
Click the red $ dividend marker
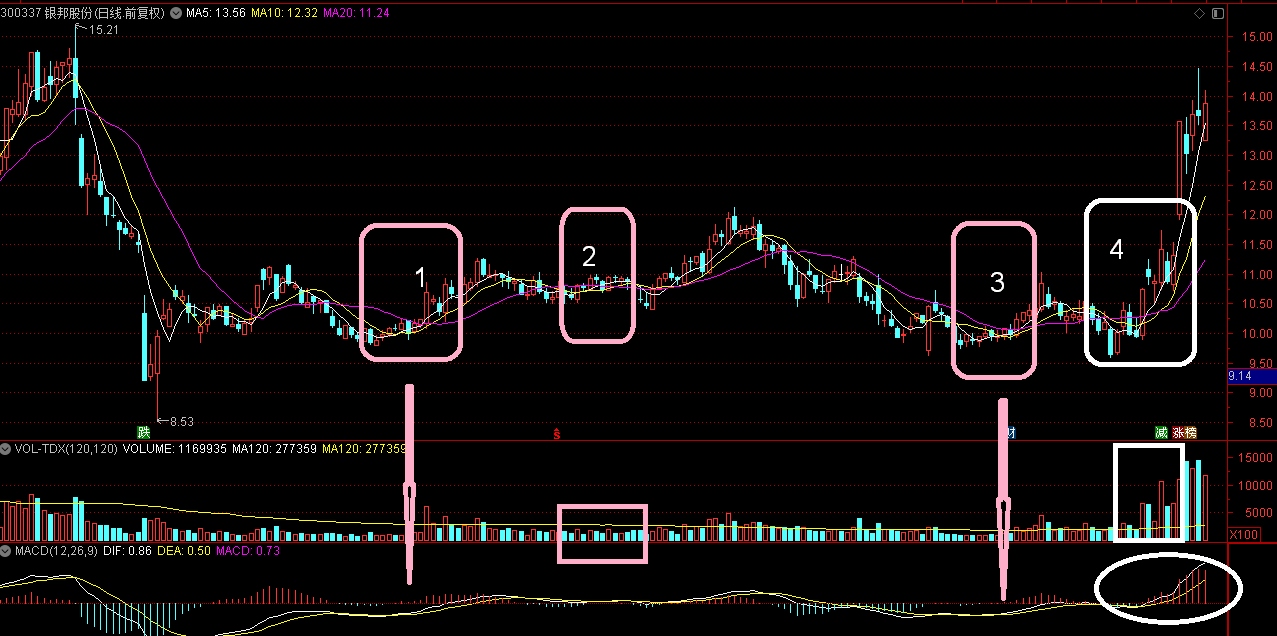point(557,433)
